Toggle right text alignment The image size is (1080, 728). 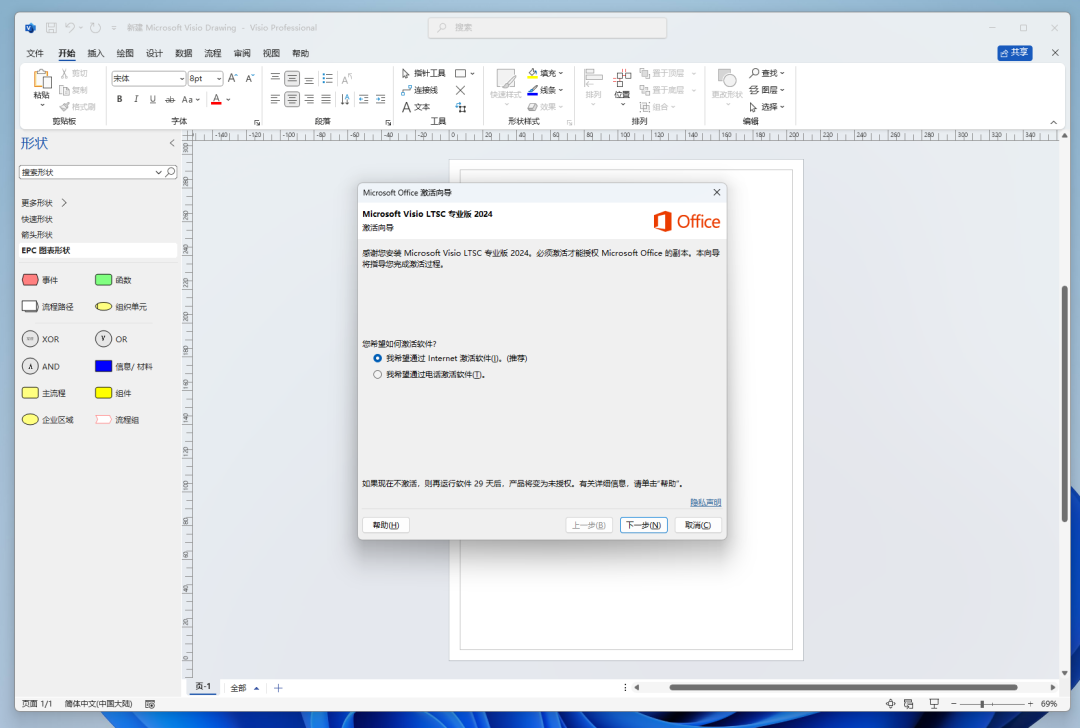[x=309, y=100]
